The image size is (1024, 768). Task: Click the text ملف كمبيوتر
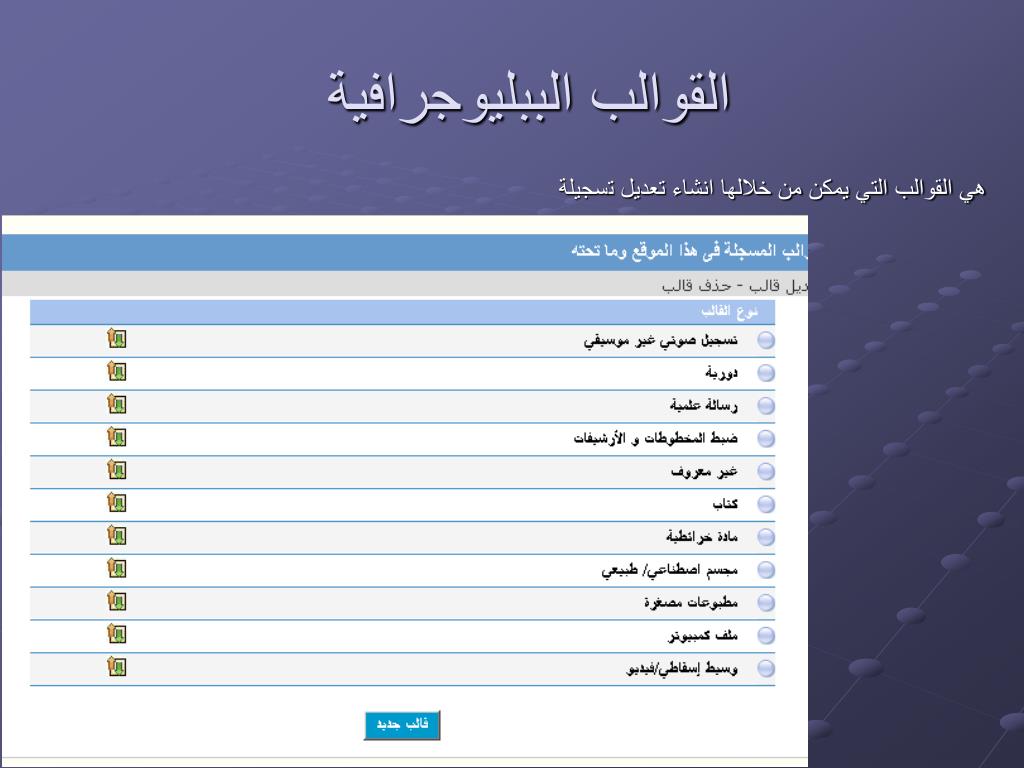pos(703,635)
